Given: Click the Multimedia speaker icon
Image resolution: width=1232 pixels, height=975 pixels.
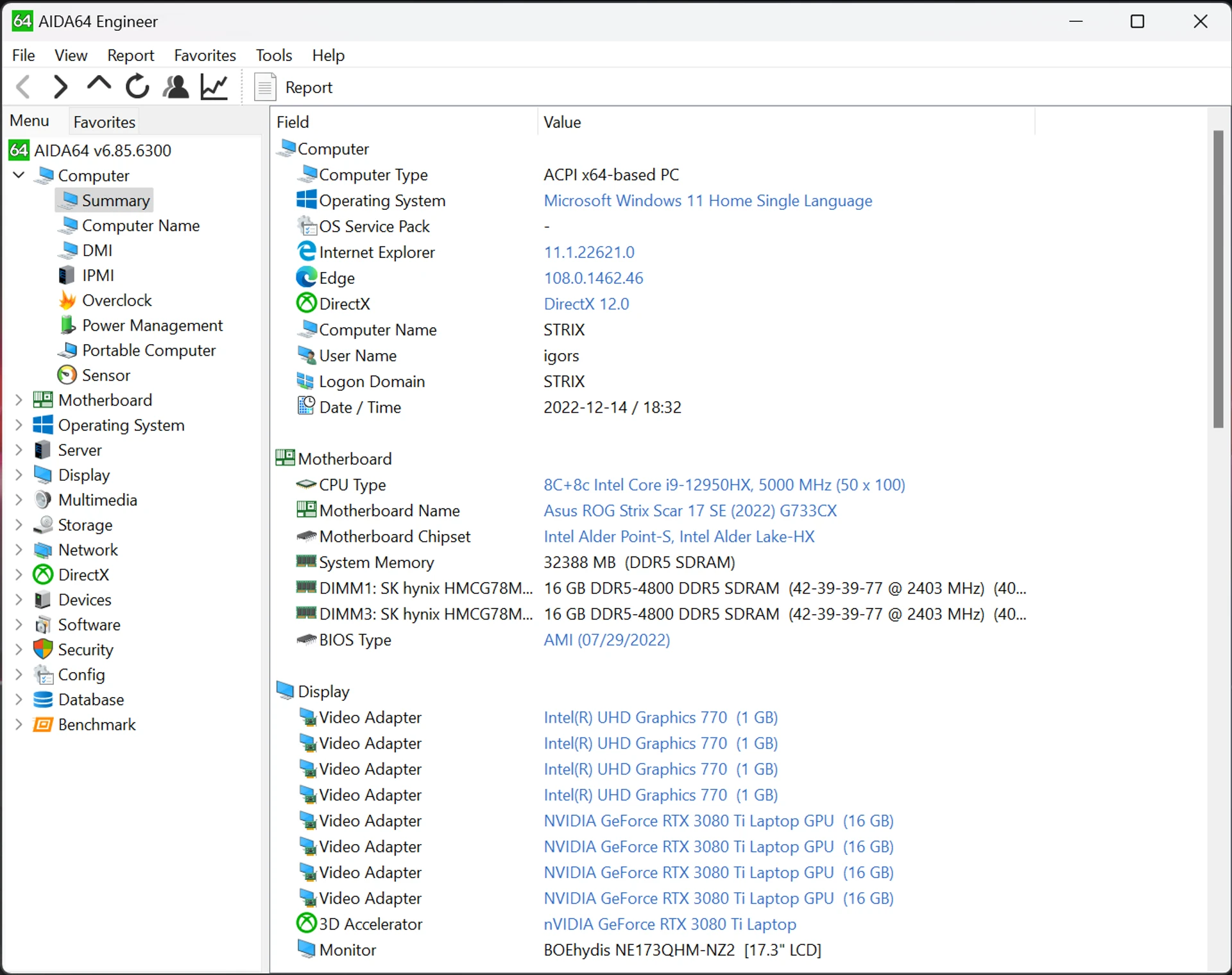Looking at the screenshot, I should pos(43,500).
